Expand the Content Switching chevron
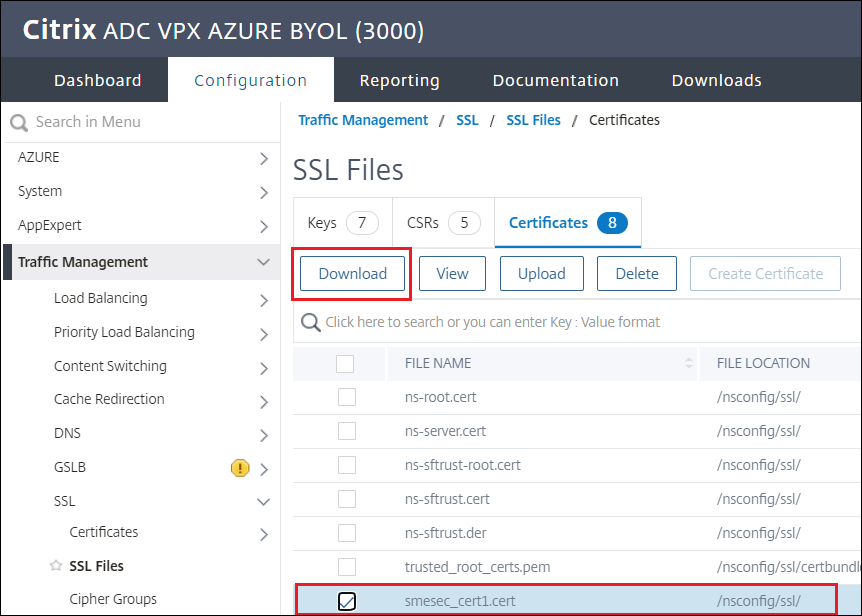This screenshot has height=616, width=862. [x=264, y=369]
